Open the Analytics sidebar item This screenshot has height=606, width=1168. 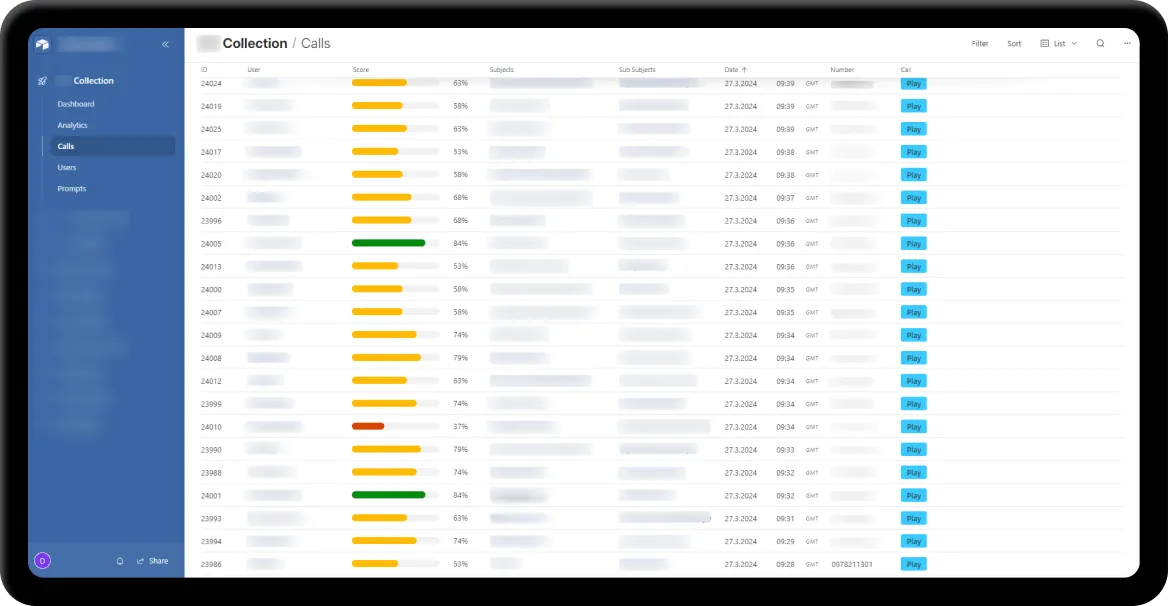click(72, 125)
